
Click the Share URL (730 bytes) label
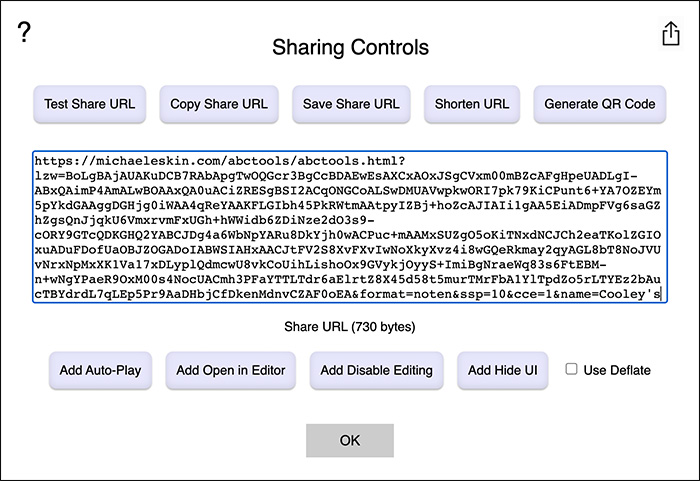(x=350, y=327)
